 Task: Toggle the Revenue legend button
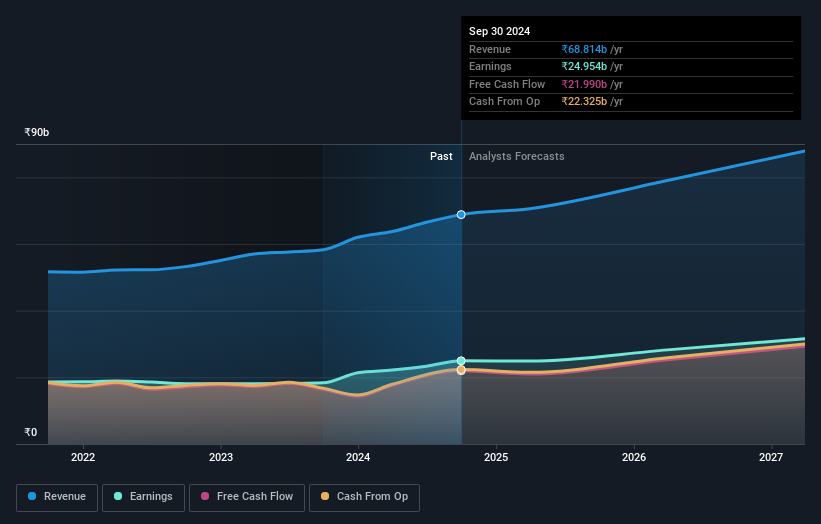point(57,497)
